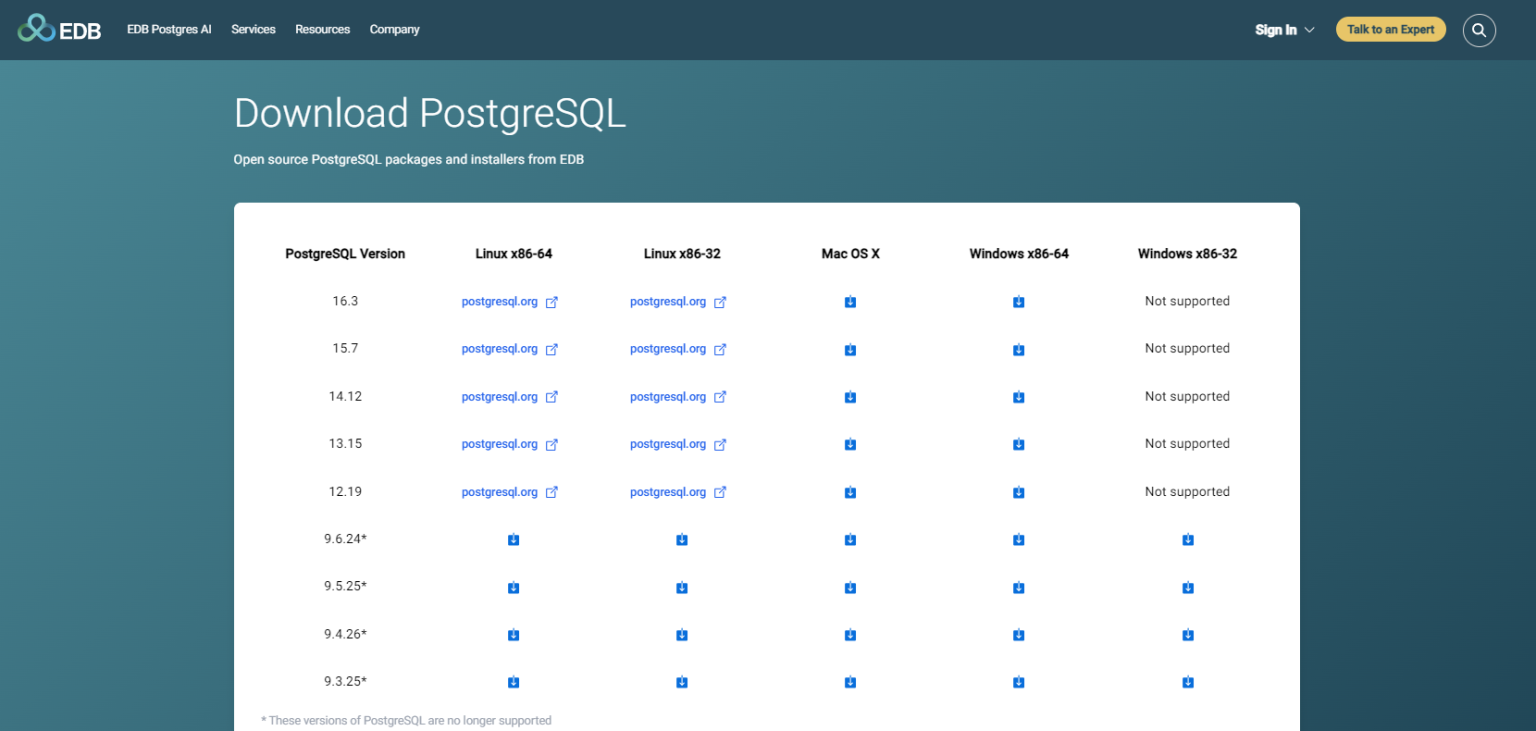Open the Services menu
The image size is (1536, 731).
point(253,29)
